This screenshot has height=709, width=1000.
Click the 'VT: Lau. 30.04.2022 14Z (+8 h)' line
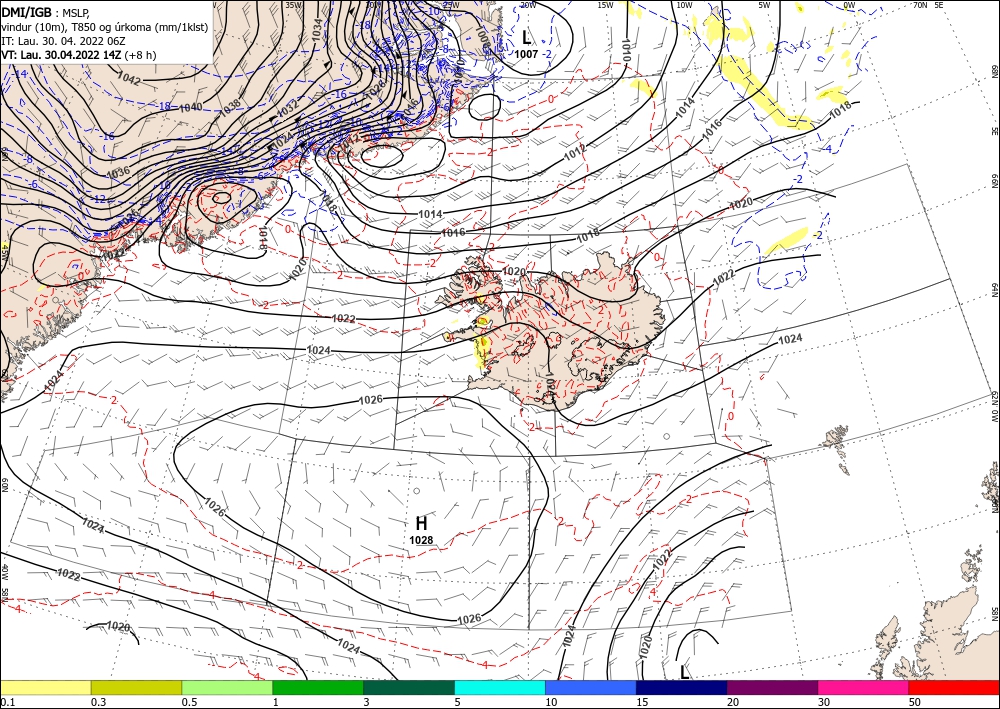click(x=78, y=55)
